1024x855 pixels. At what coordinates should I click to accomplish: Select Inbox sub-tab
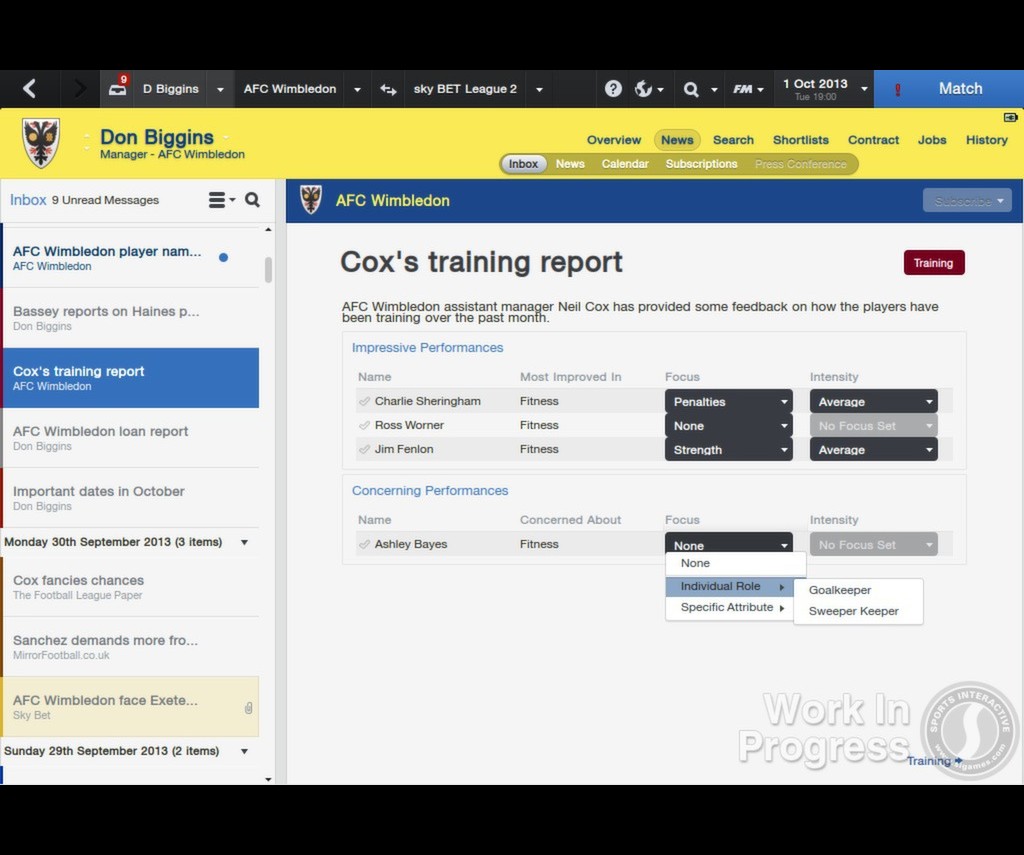pos(523,164)
